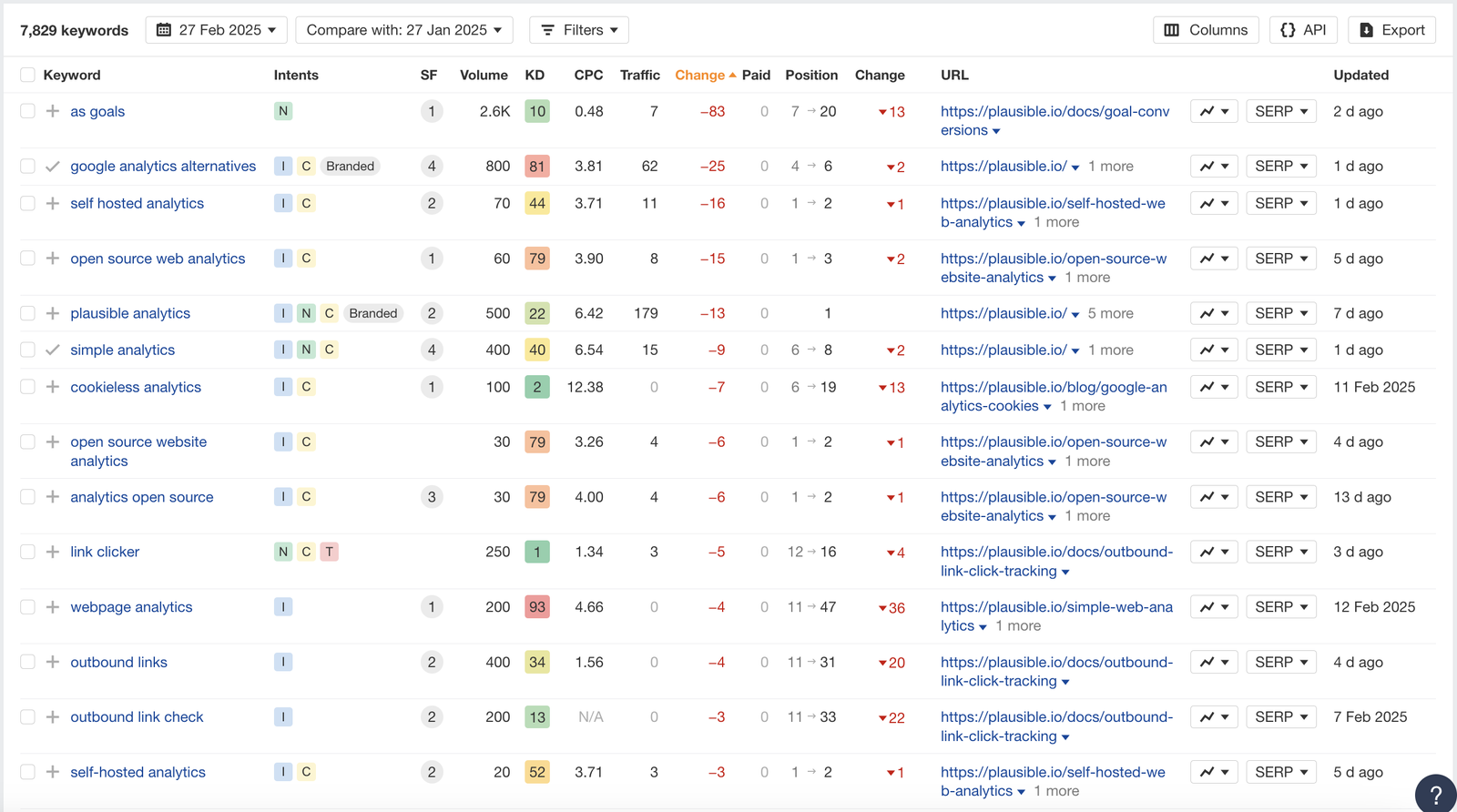Open the trend chart icon for 'link clicker'

pyautogui.click(x=1214, y=552)
